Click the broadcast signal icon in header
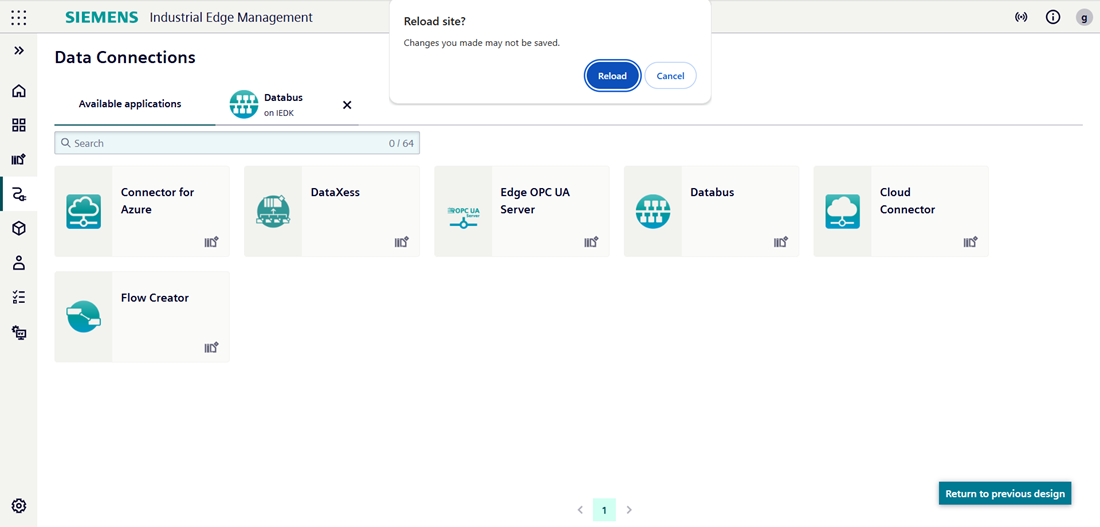 pos(1021,18)
